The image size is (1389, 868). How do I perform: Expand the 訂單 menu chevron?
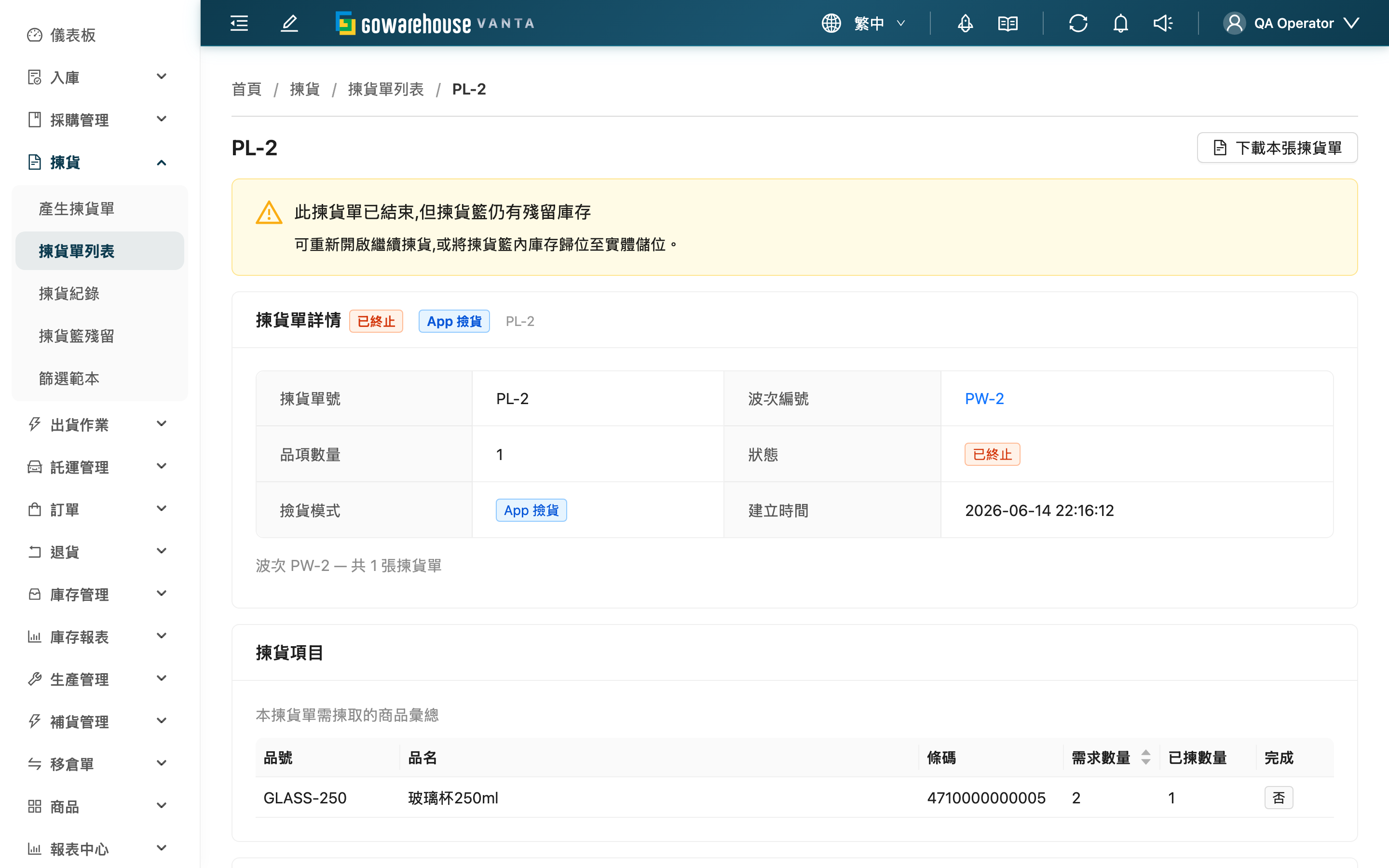coord(162,509)
